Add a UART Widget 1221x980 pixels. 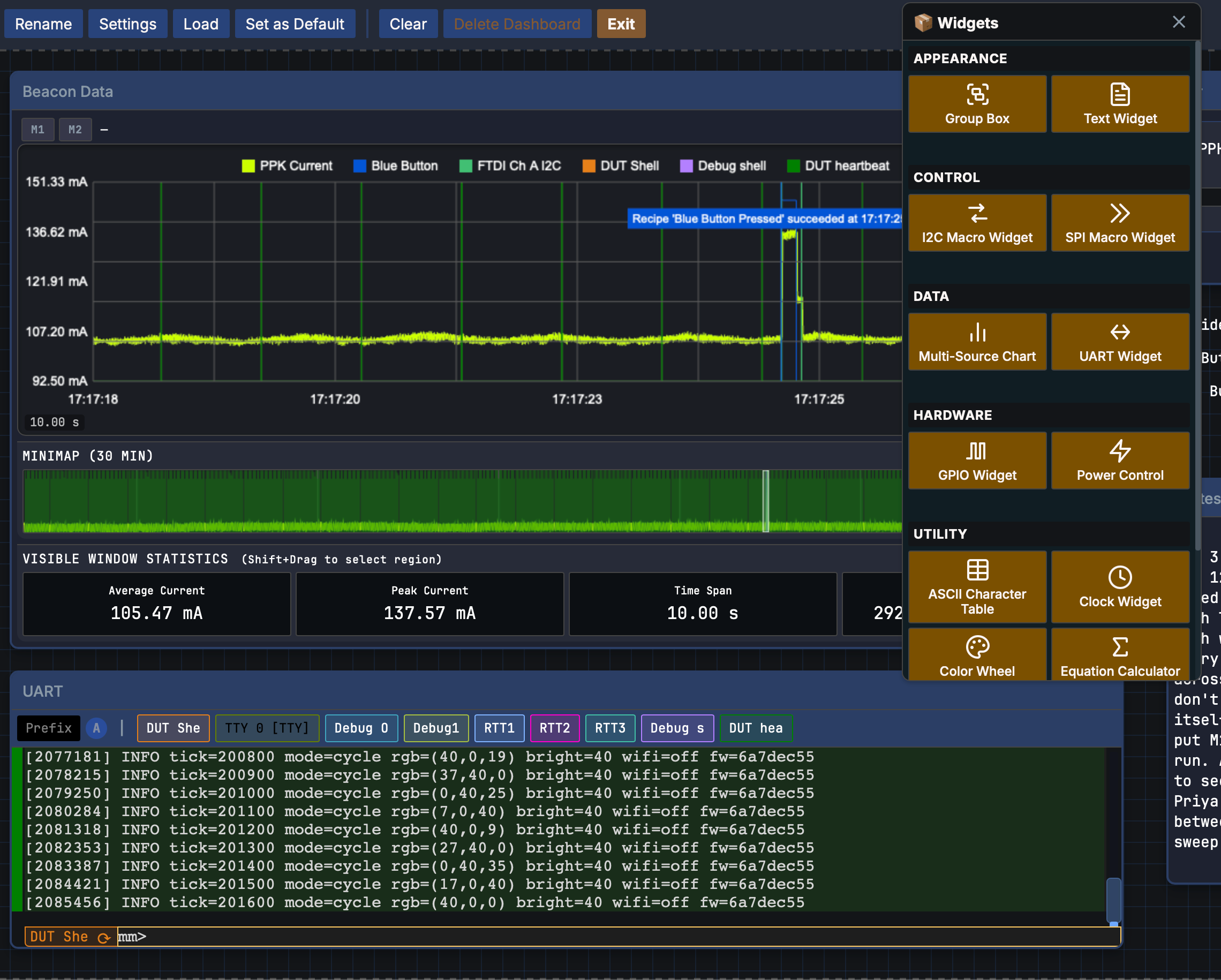pos(1120,342)
